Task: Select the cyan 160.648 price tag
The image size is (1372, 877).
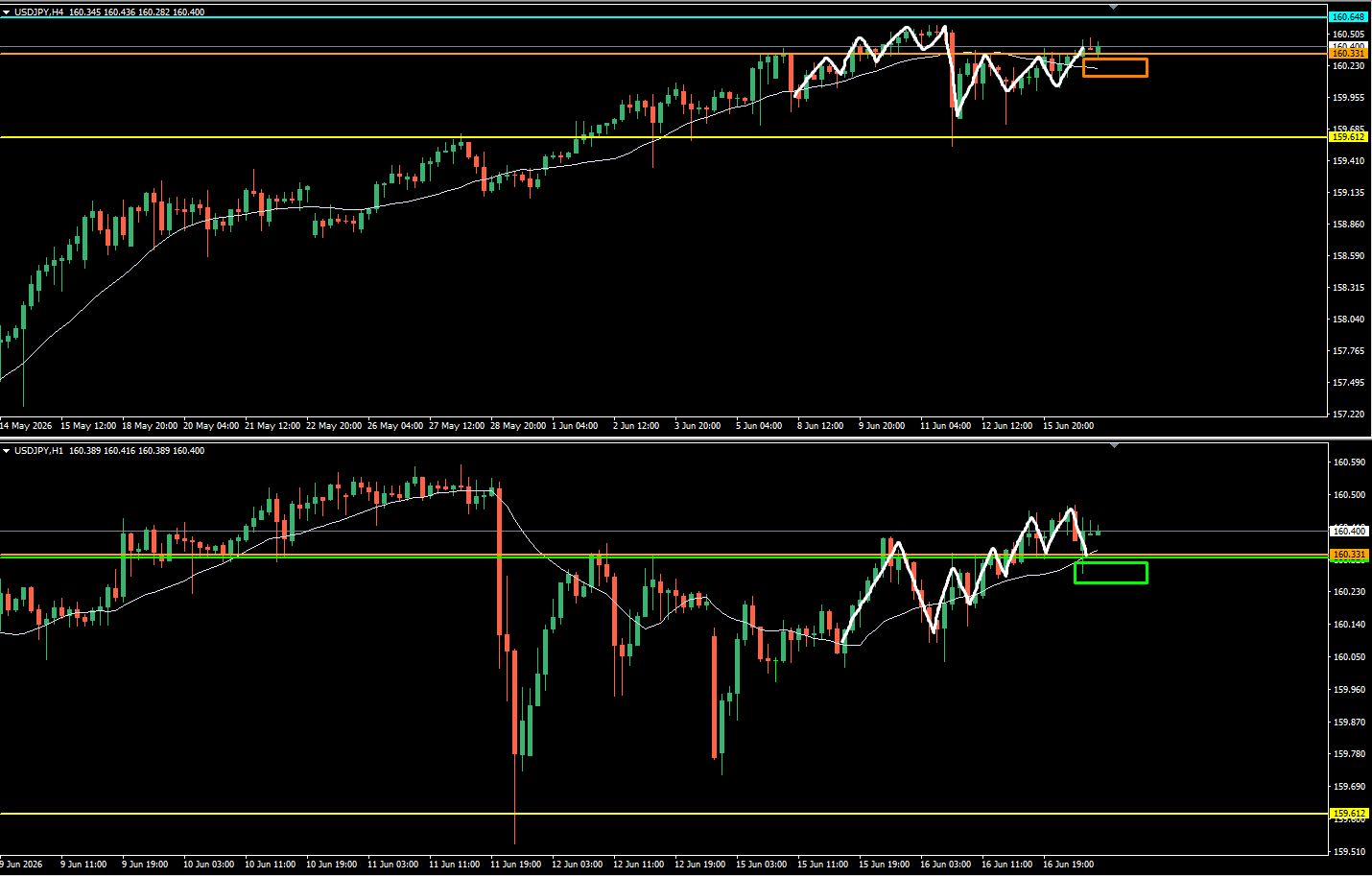Action: coord(1348,17)
